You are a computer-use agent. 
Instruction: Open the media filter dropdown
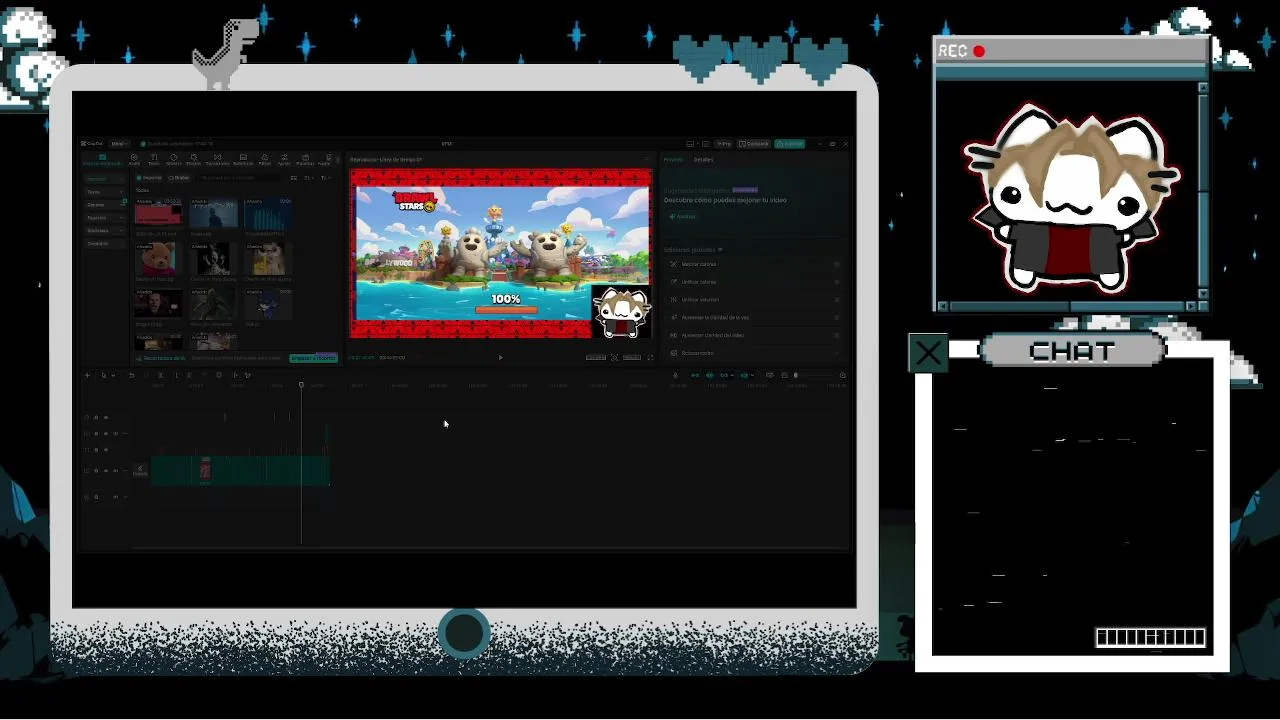pos(326,178)
